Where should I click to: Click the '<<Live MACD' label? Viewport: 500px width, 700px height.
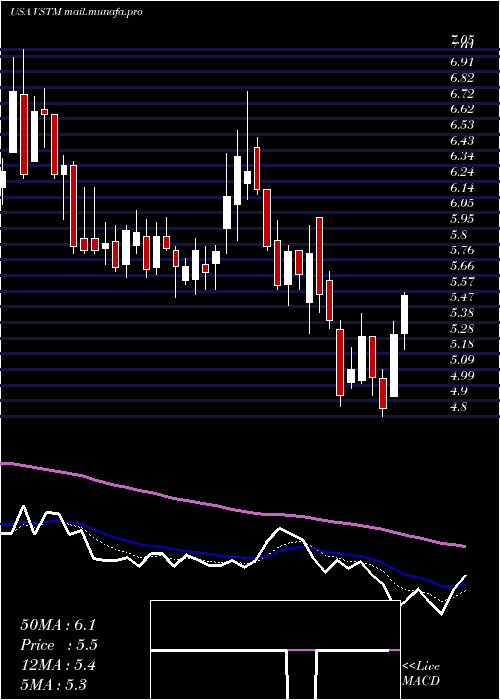[x=421, y=674]
